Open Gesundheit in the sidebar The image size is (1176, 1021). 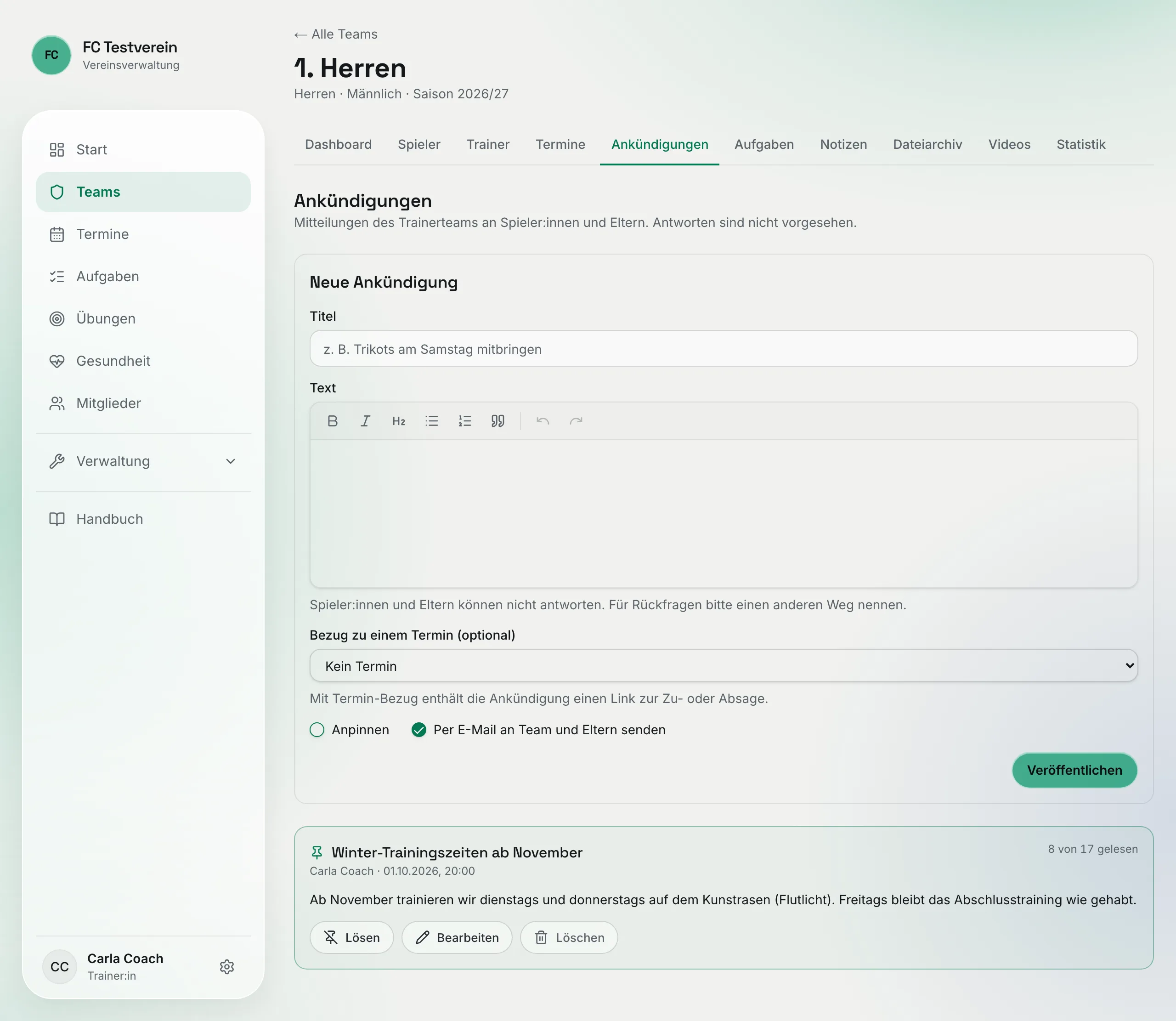143,361
